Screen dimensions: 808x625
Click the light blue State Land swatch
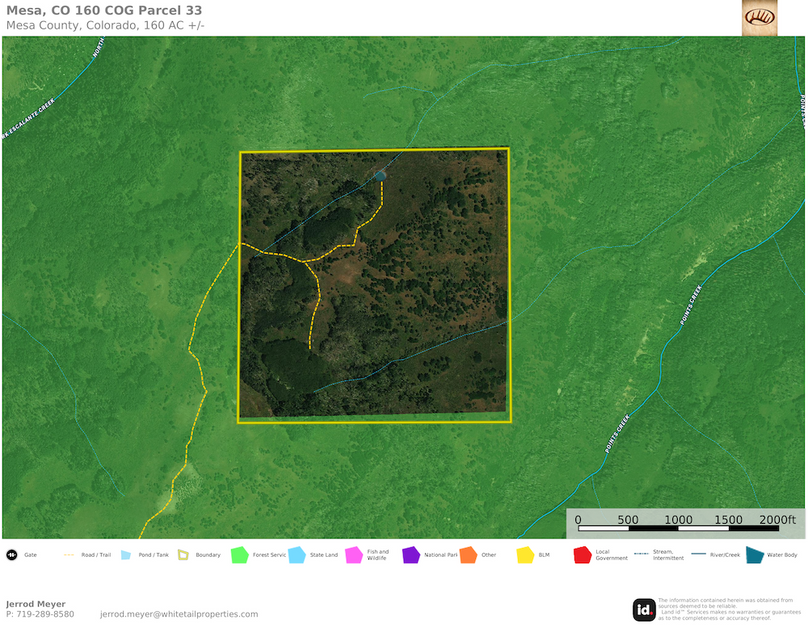pyautogui.click(x=297, y=555)
